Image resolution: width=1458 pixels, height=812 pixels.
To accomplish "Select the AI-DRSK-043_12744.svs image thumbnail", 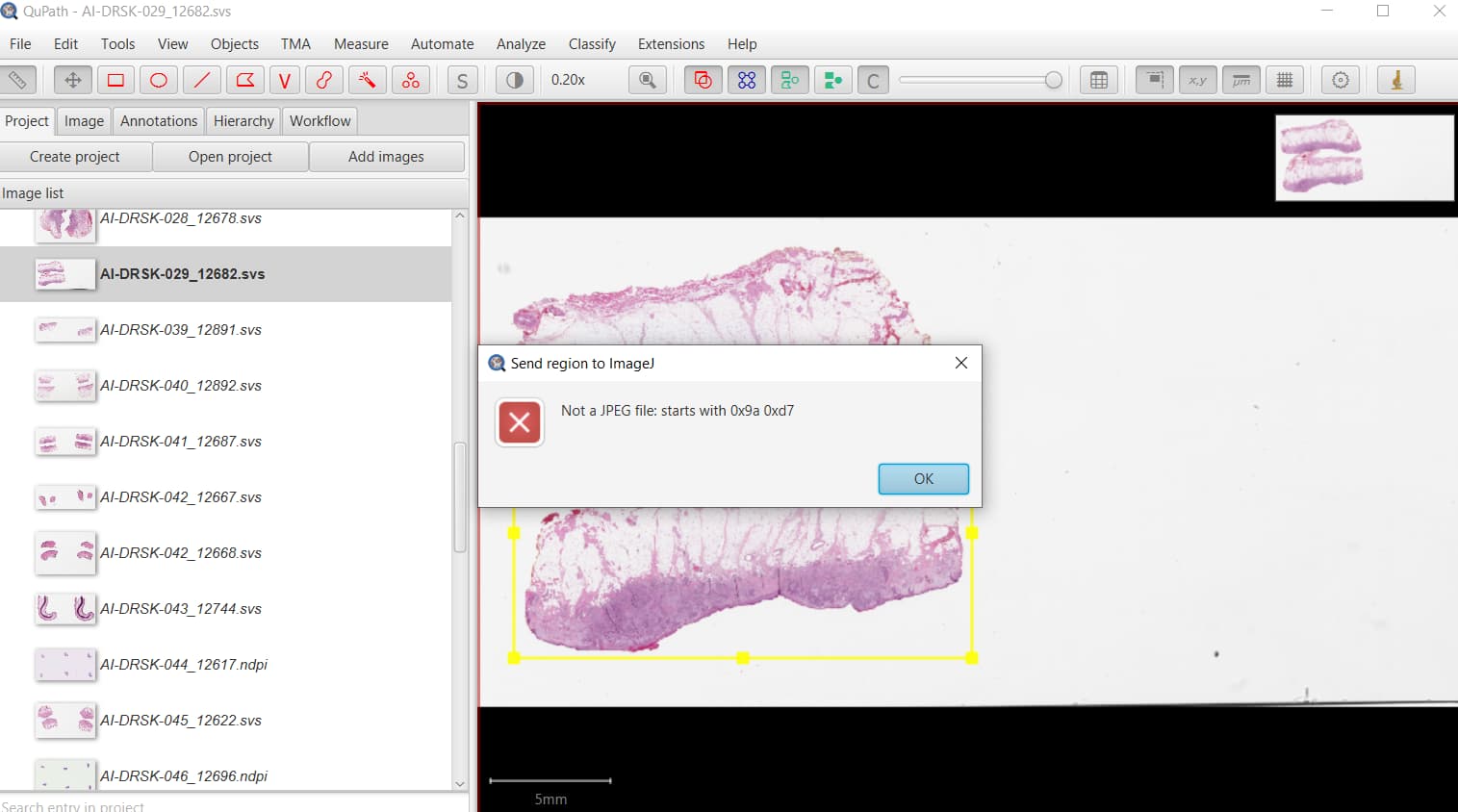I will 64,608.
